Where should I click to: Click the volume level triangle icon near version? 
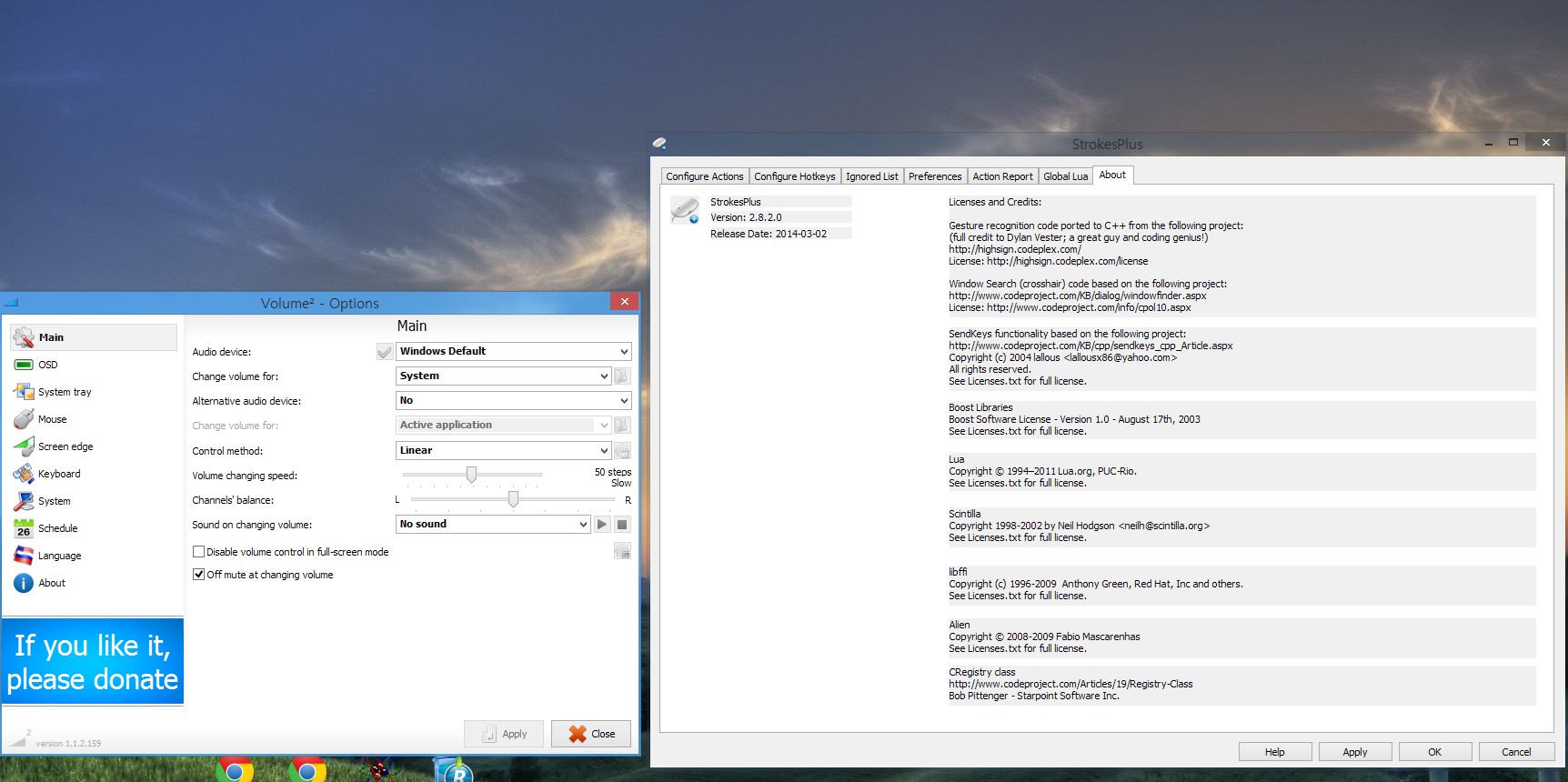click(x=18, y=739)
